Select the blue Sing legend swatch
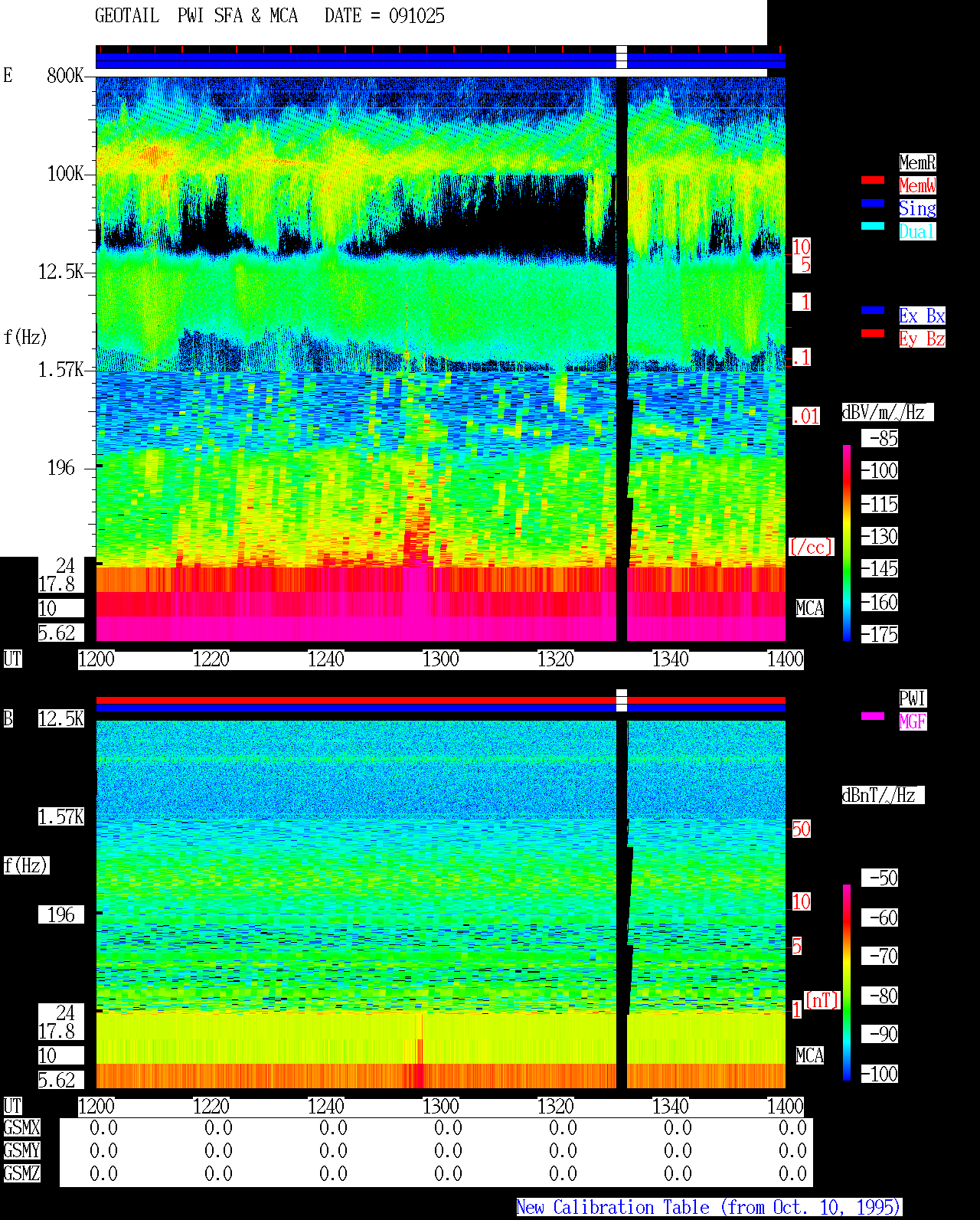 (873, 203)
